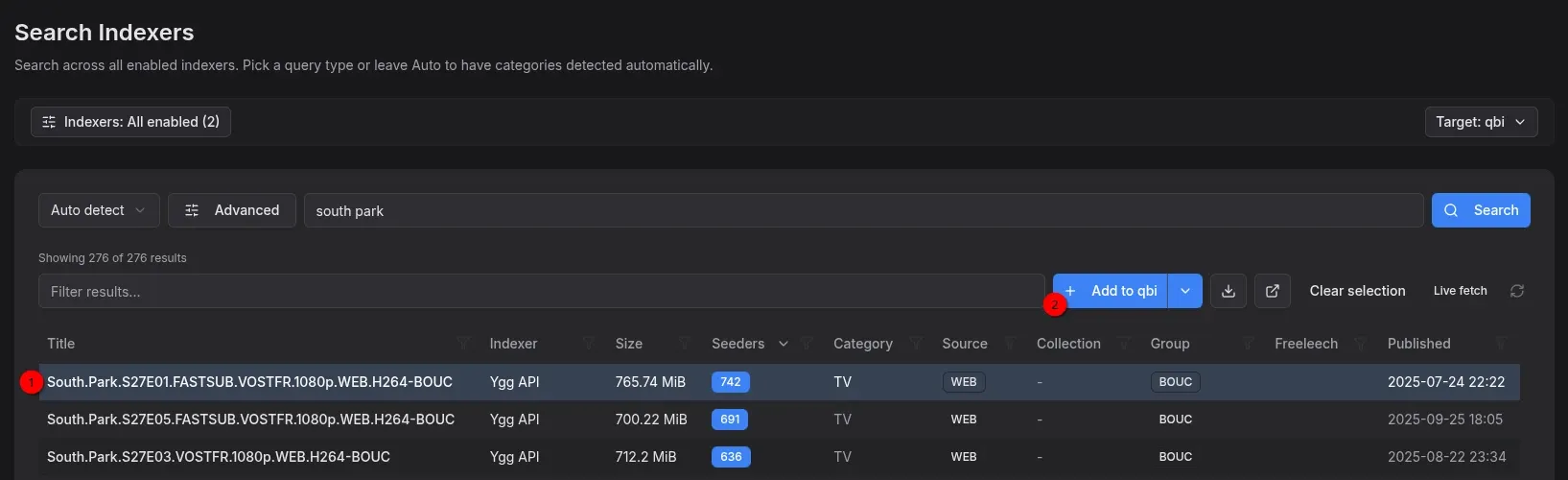The width and height of the screenshot is (1568, 480).
Task: Click the refresh icon beside Live fetch
Action: [1516, 291]
